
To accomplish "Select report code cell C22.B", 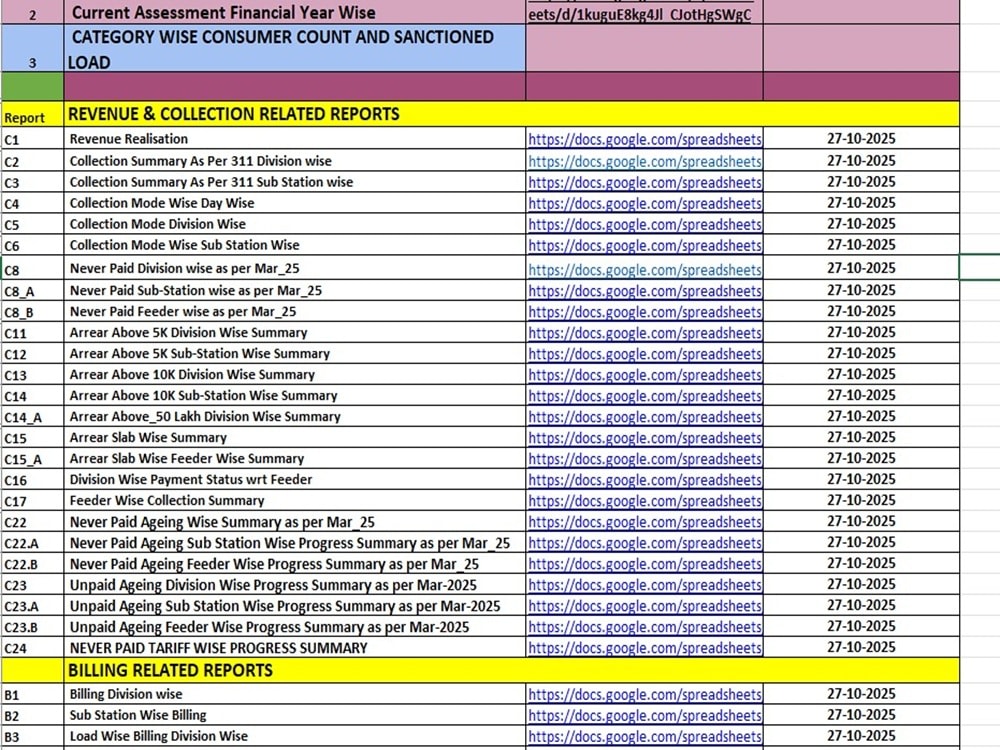I will 32,564.
